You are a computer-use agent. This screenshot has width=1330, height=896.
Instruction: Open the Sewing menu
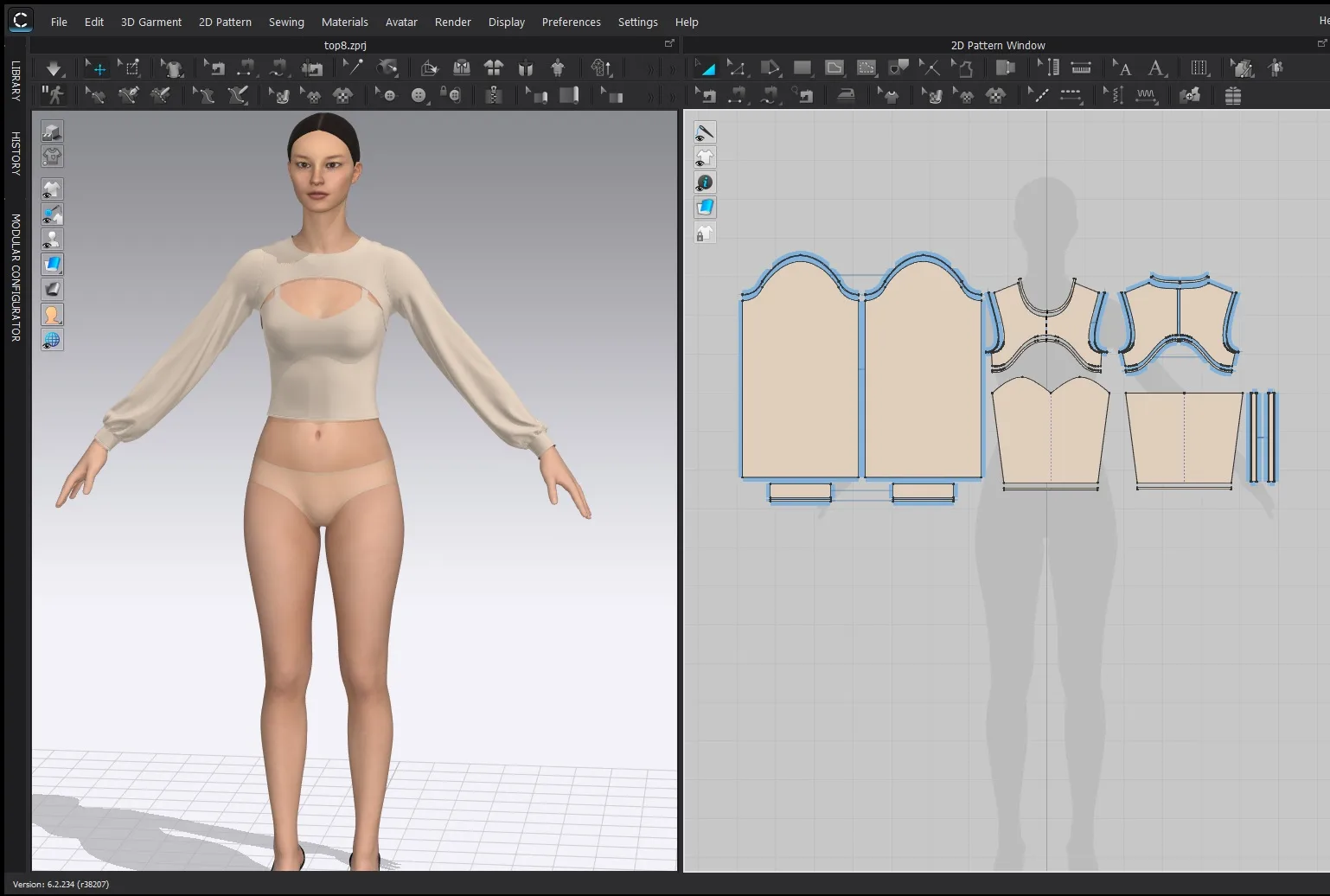click(286, 22)
